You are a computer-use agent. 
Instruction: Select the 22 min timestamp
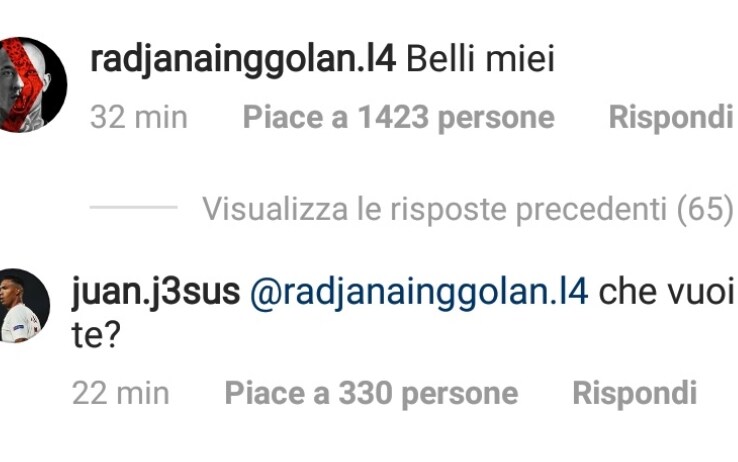120,393
